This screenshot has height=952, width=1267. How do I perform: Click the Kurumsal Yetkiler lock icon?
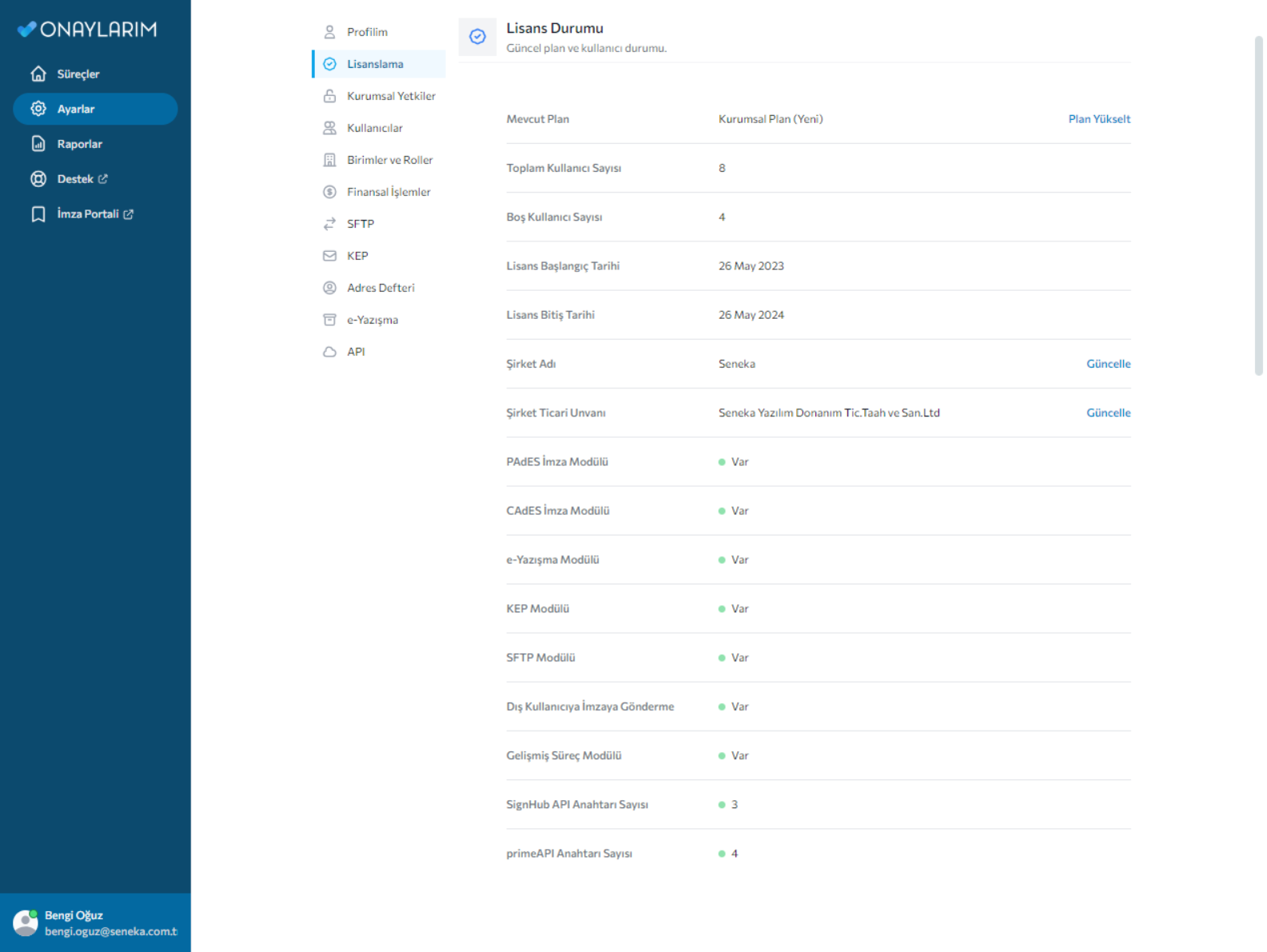click(329, 96)
